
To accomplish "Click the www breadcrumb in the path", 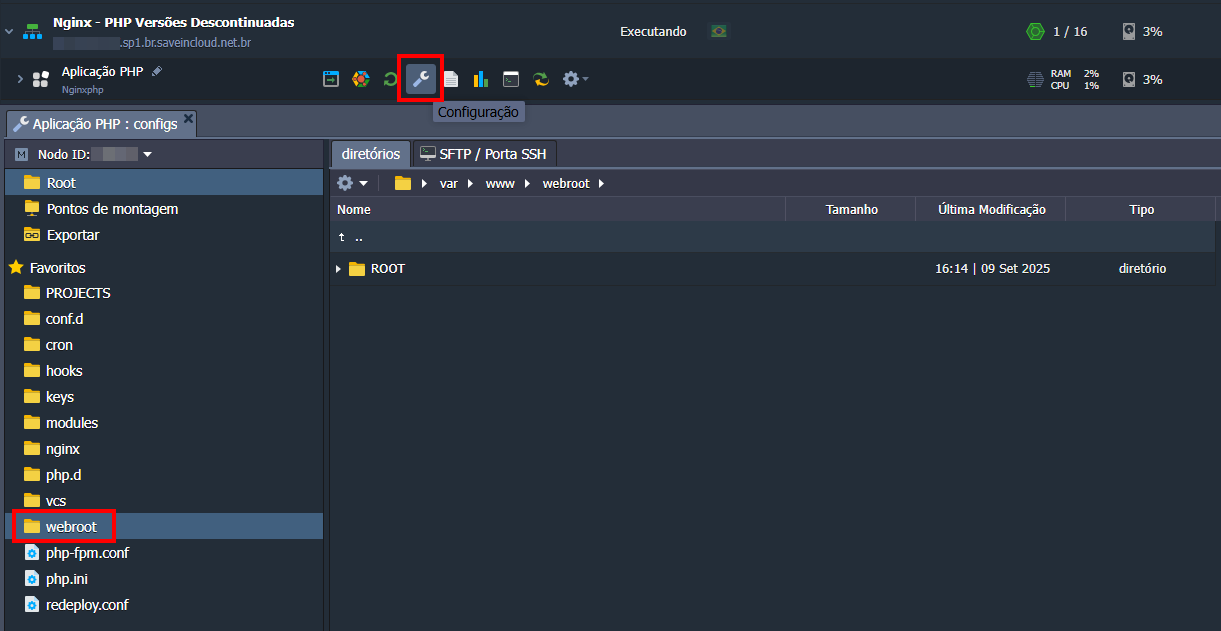I will click(498, 184).
